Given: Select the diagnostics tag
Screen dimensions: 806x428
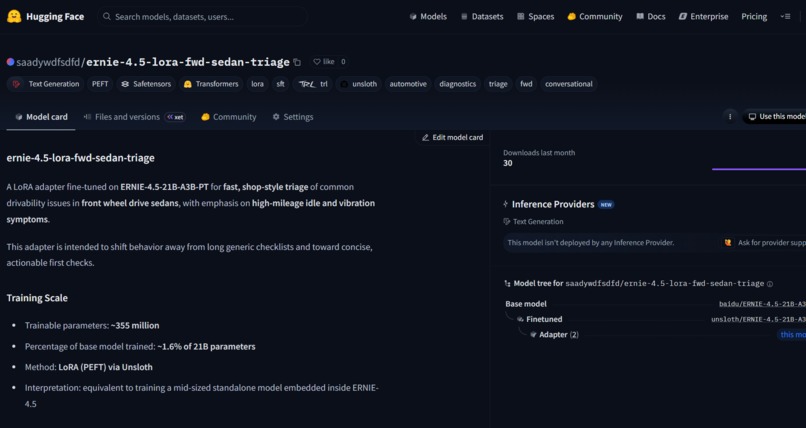Looking at the screenshot, I should (x=457, y=84).
